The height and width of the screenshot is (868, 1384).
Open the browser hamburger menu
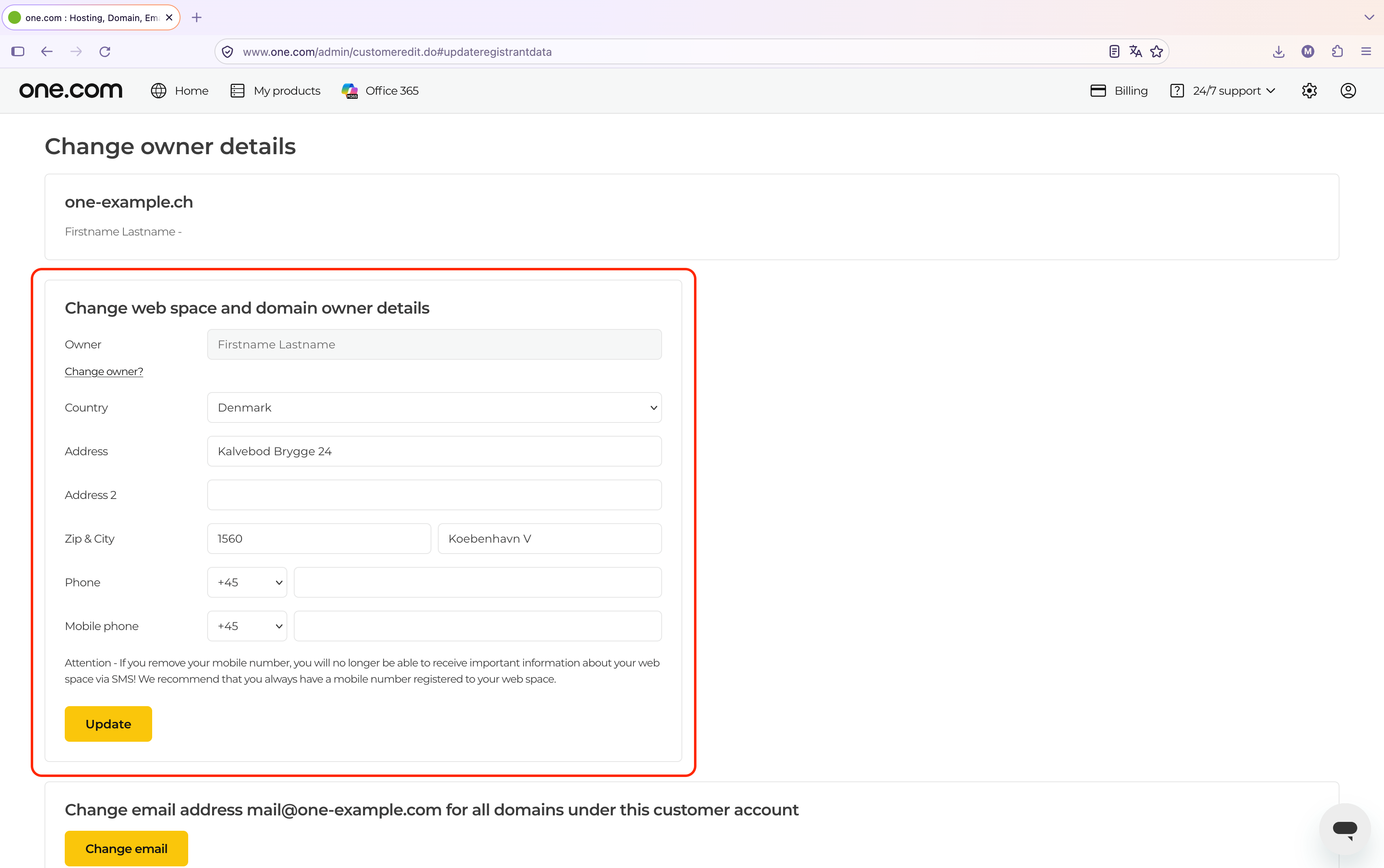[1366, 52]
